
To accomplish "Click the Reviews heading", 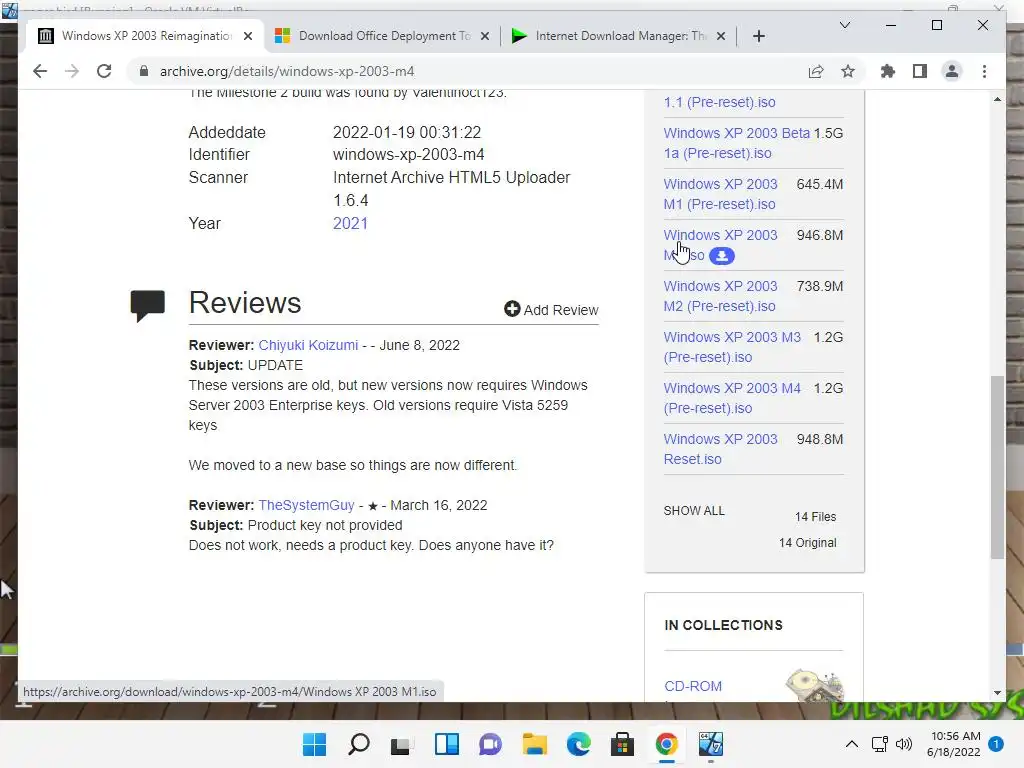I will [x=245, y=302].
